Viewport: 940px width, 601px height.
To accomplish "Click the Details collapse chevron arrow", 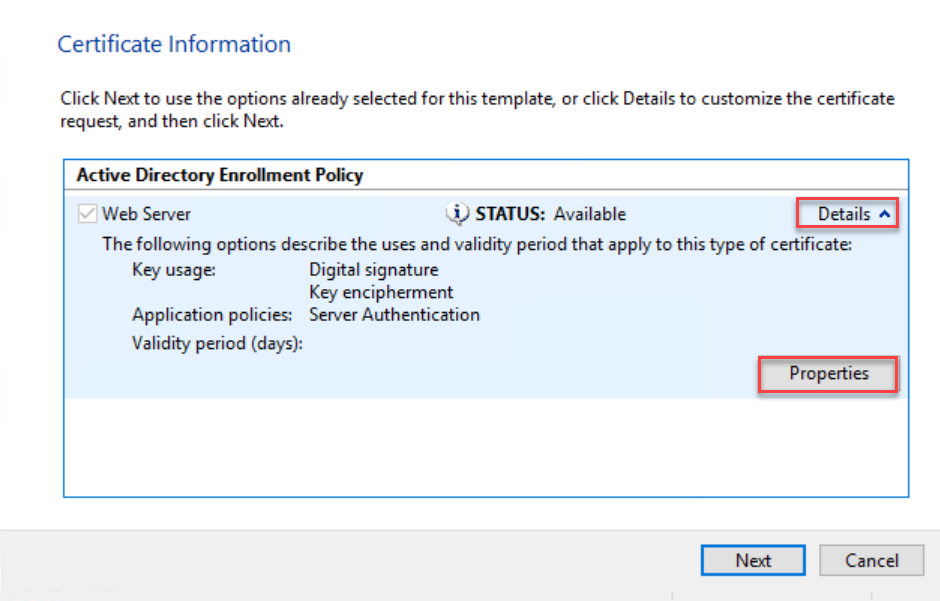I will 884,214.
